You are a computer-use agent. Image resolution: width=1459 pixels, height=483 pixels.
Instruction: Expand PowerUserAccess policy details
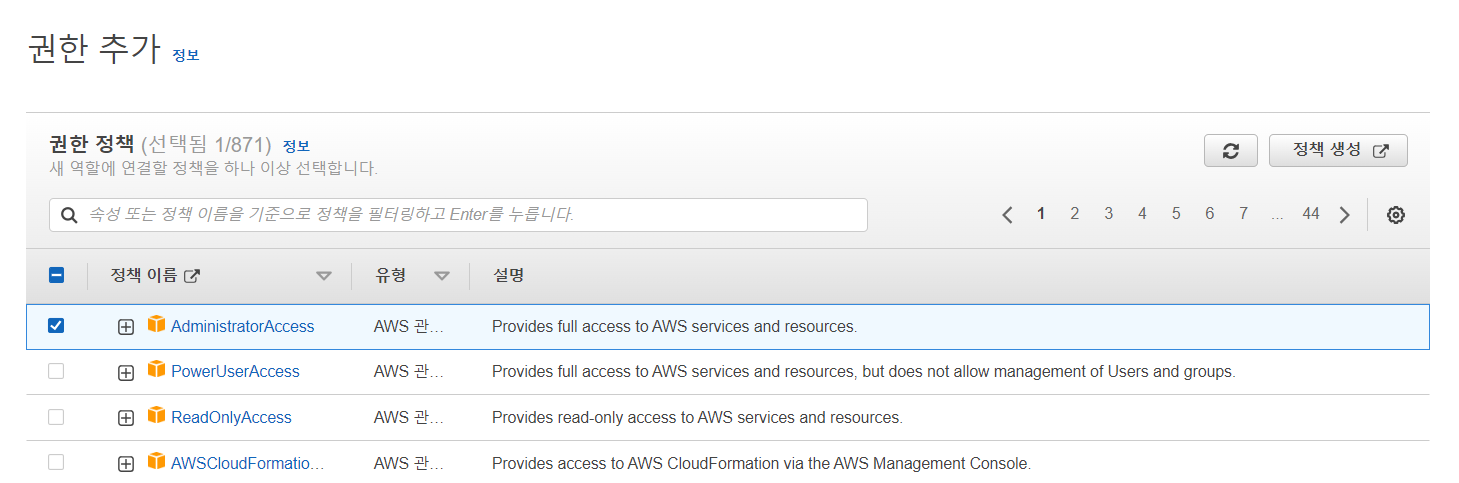(126, 372)
